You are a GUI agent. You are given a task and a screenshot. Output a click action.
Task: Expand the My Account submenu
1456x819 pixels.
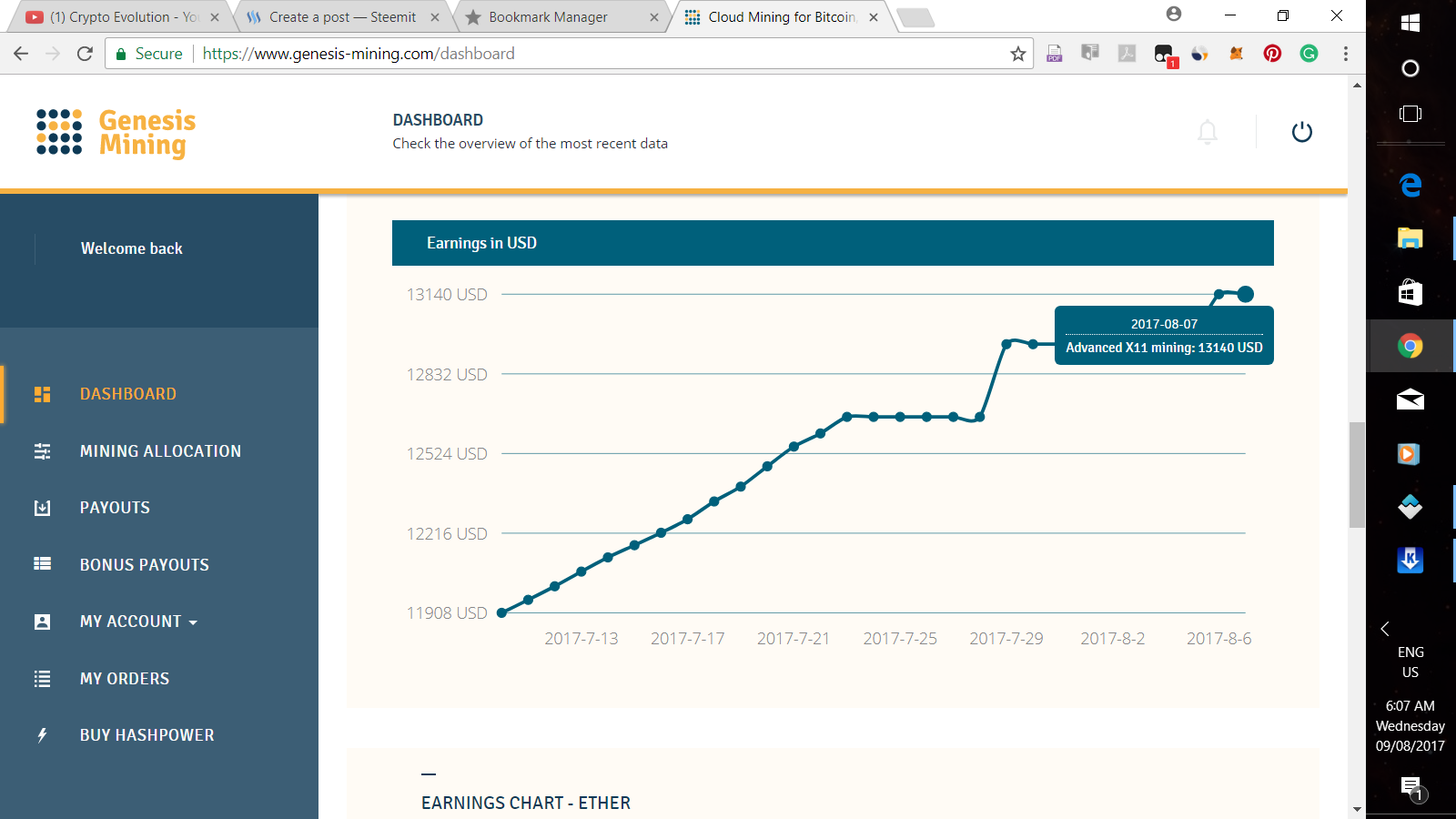pos(138,622)
